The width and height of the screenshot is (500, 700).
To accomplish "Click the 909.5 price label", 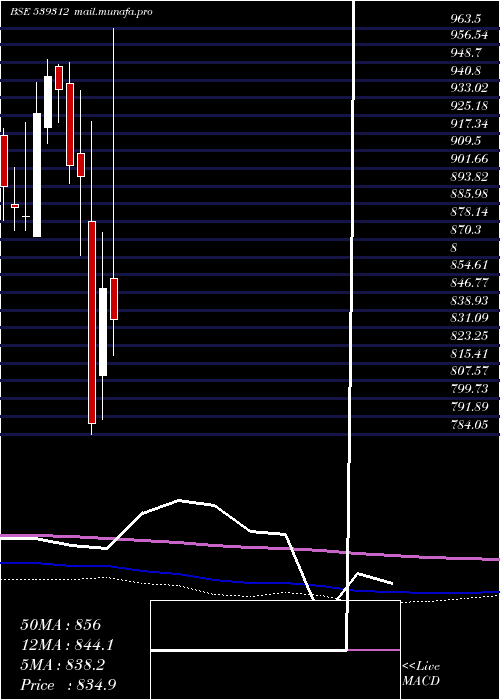I will 466,141.
